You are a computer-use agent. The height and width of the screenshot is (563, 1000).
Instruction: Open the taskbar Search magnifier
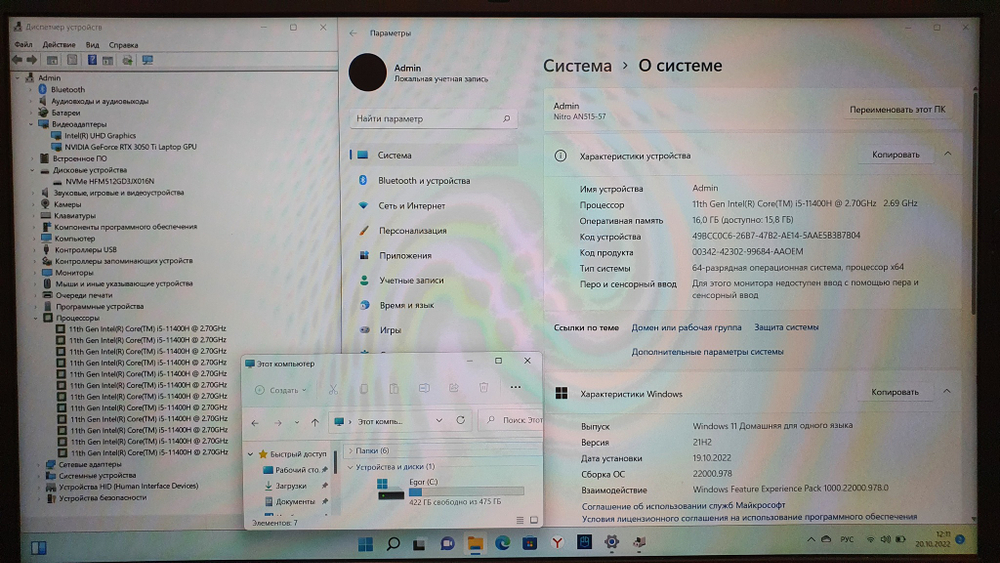tap(393, 544)
